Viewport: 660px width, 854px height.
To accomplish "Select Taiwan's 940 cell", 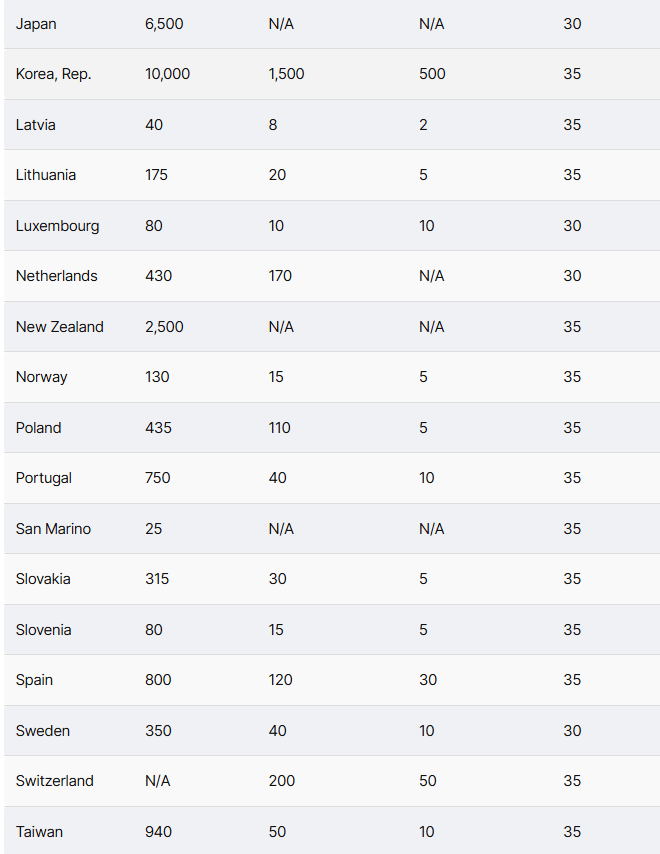I will (158, 832).
